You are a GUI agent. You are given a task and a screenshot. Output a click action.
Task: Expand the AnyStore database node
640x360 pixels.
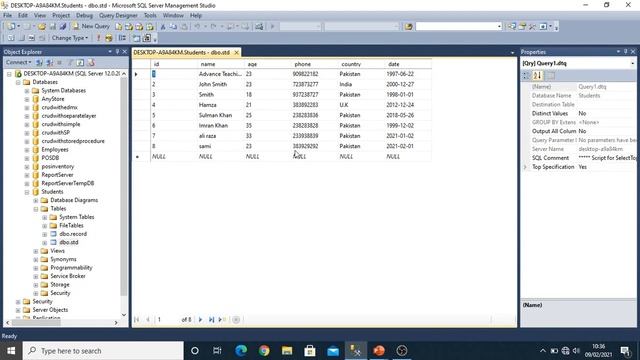tap(27, 99)
